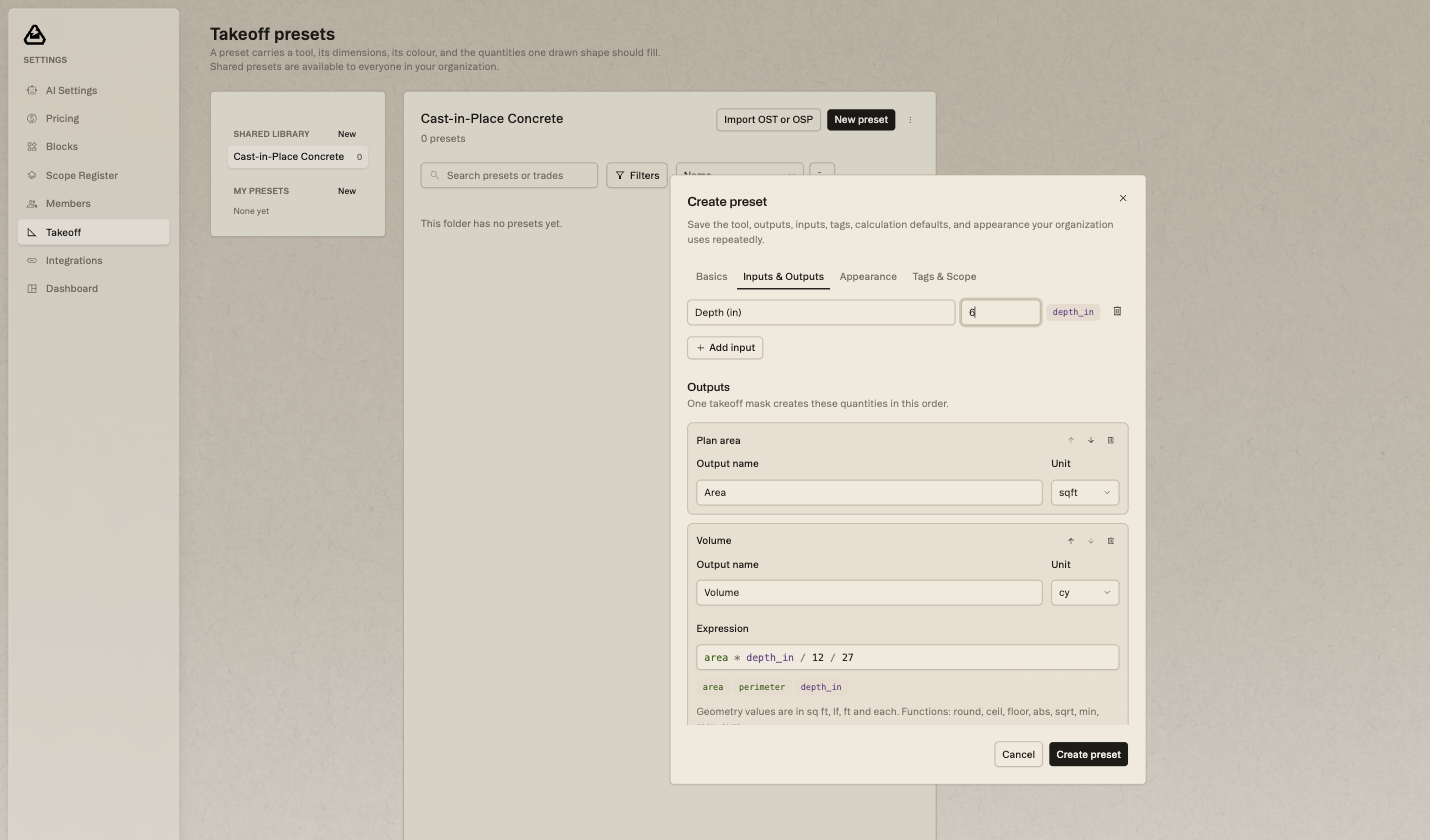
Task: Click the depth value field showing 6
Action: 1000,312
